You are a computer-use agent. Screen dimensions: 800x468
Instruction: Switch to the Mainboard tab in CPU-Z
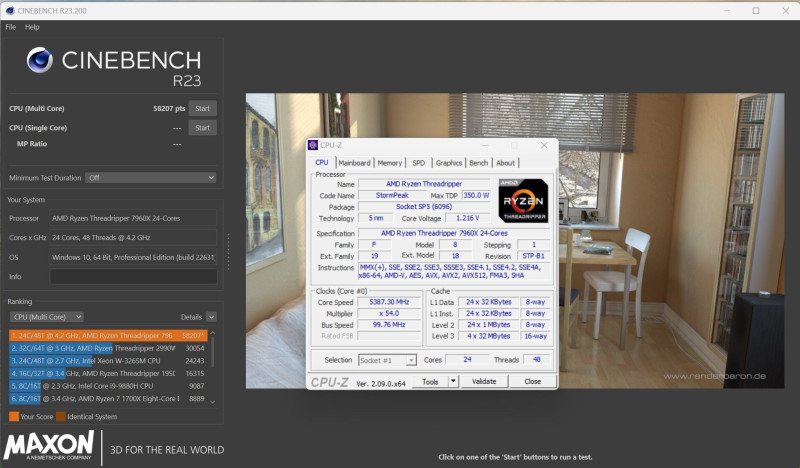[354, 163]
